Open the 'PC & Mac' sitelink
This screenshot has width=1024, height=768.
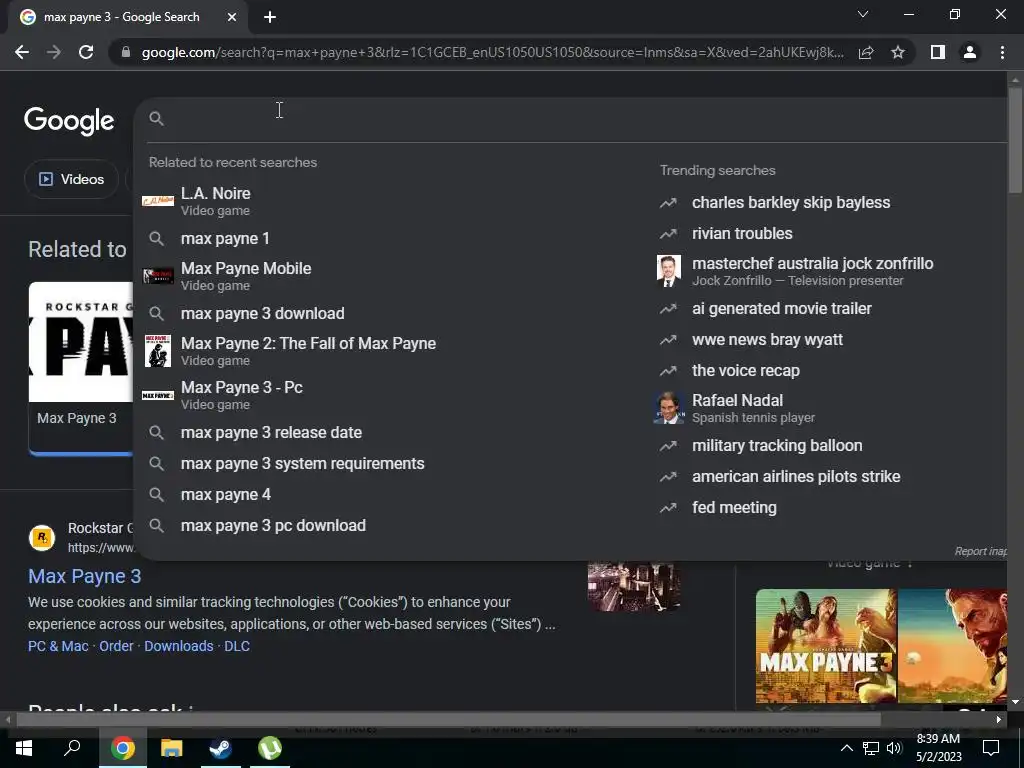[58, 646]
